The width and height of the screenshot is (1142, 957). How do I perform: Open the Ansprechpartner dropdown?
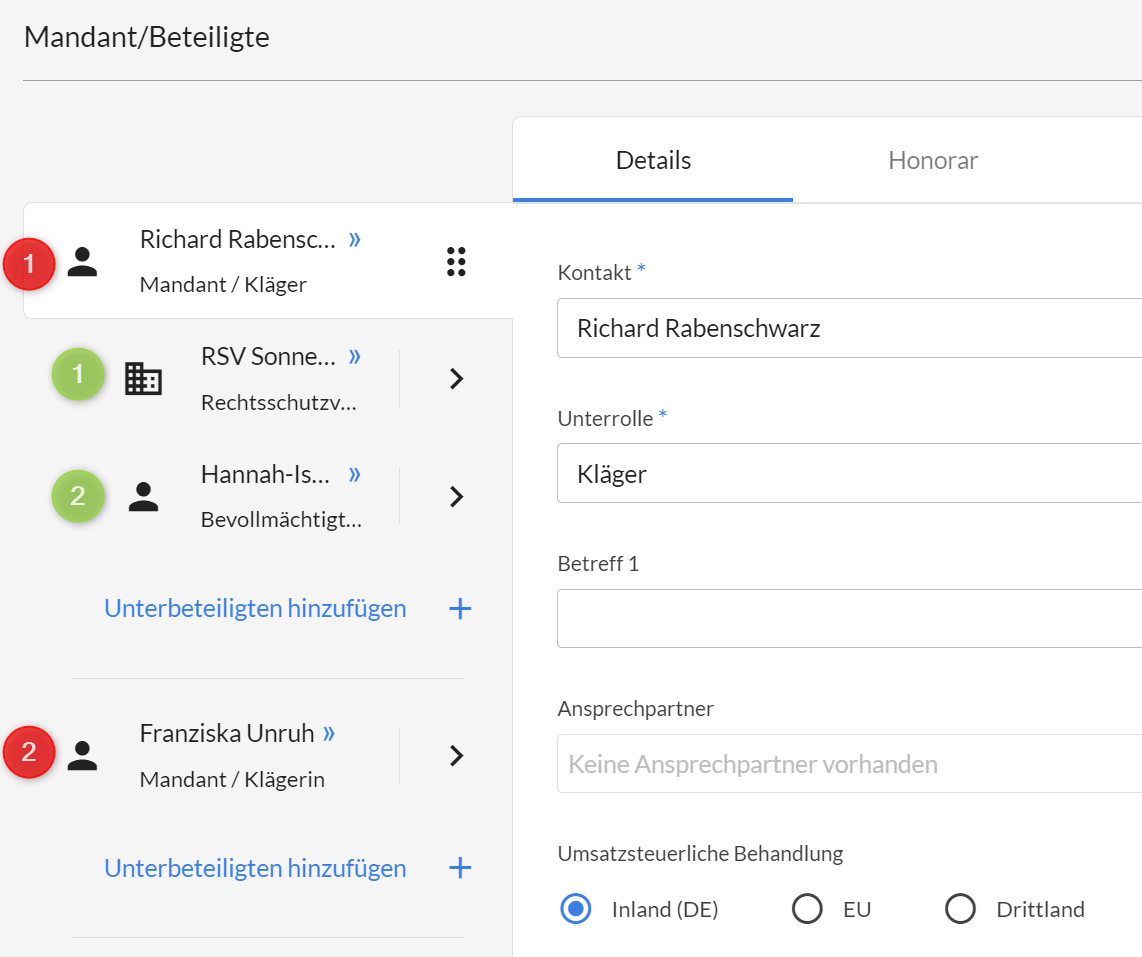tap(849, 763)
